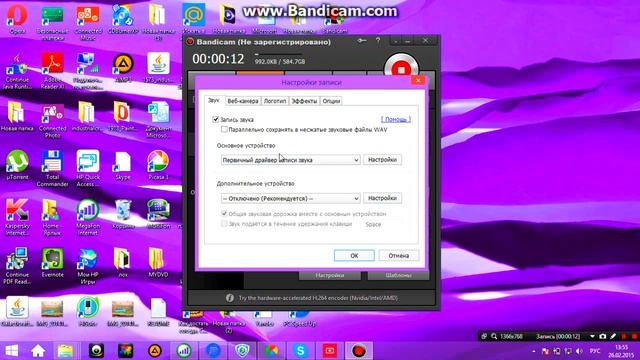
Task: Click the Настройки button in the Bandicam main window
Action: click(x=330, y=276)
